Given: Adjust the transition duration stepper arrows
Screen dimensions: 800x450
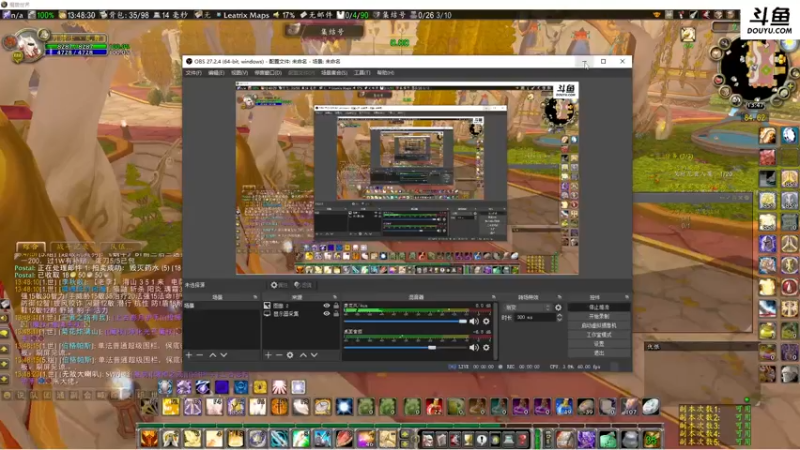Looking at the screenshot, I should pyautogui.click(x=559, y=317).
